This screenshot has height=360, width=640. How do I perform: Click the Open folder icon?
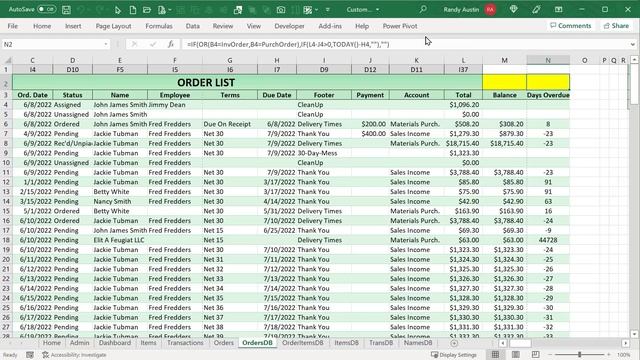point(147,10)
